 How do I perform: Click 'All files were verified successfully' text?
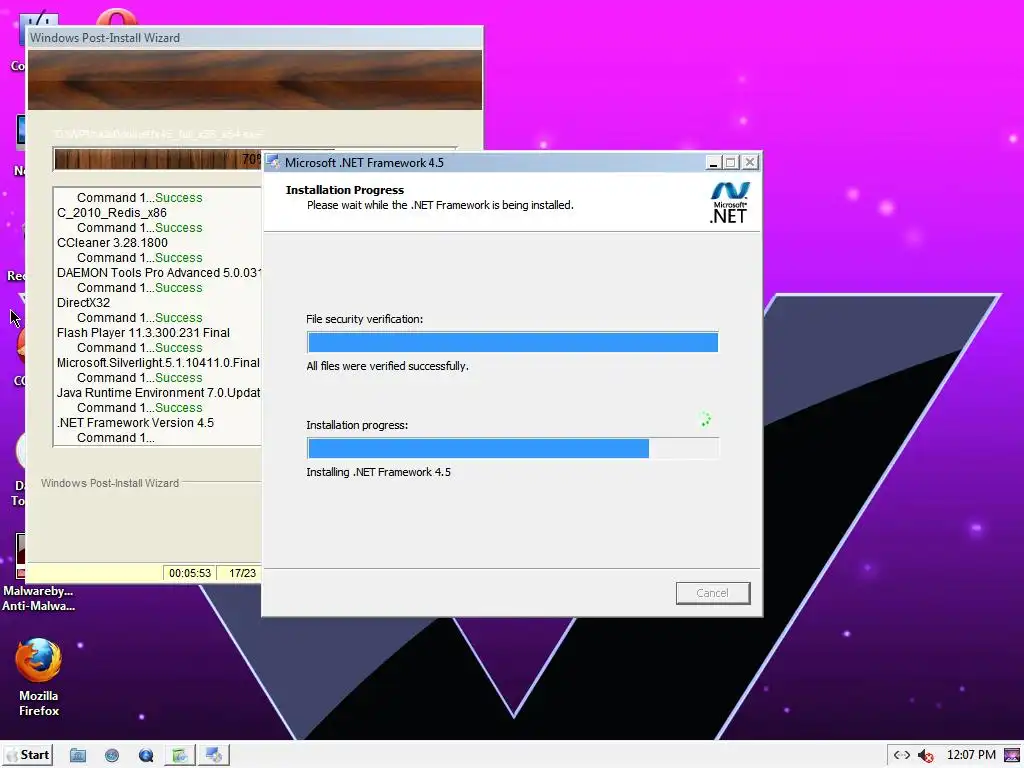click(x=387, y=366)
